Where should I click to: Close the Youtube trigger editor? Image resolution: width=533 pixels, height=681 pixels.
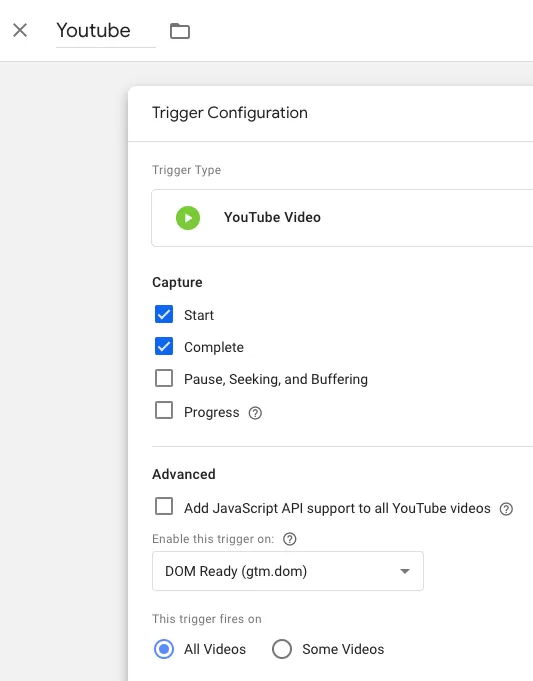(20, 30)
